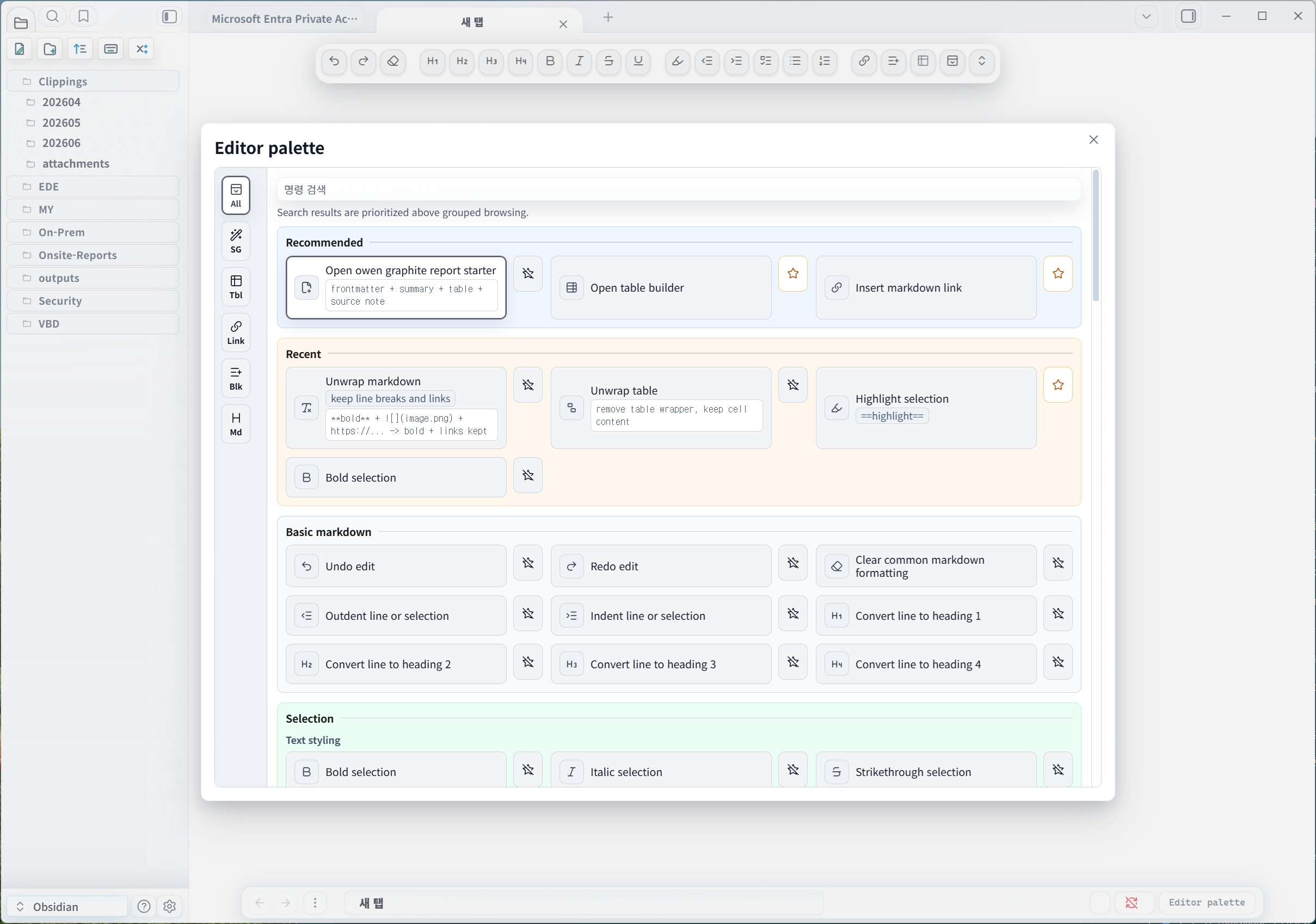Toggle favorite star for Unwrap table

794,385
